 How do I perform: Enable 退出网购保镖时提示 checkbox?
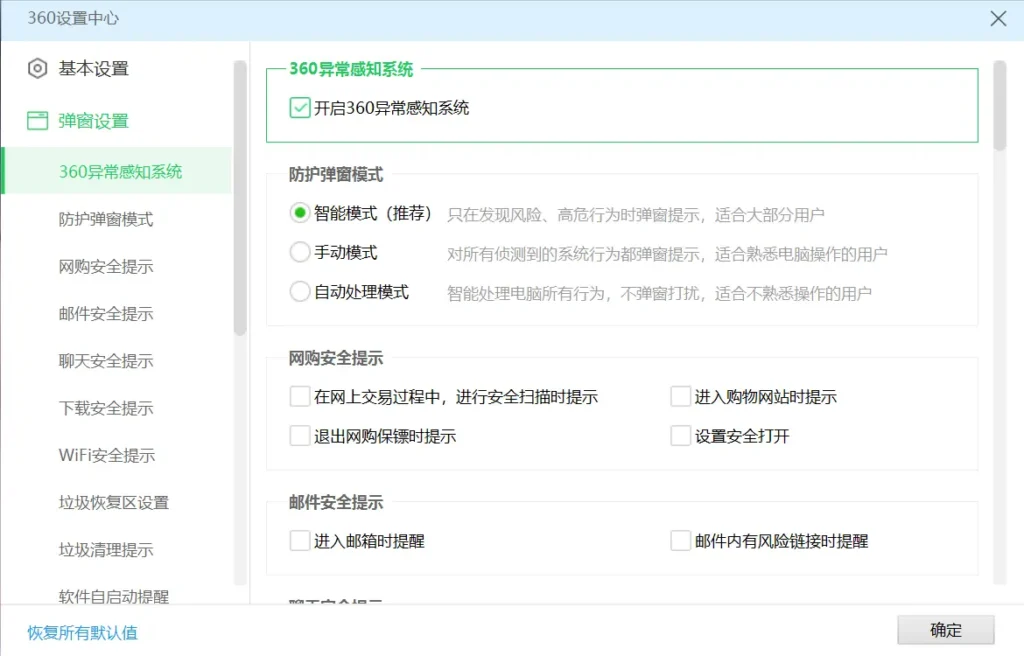(x=300, y=436)
